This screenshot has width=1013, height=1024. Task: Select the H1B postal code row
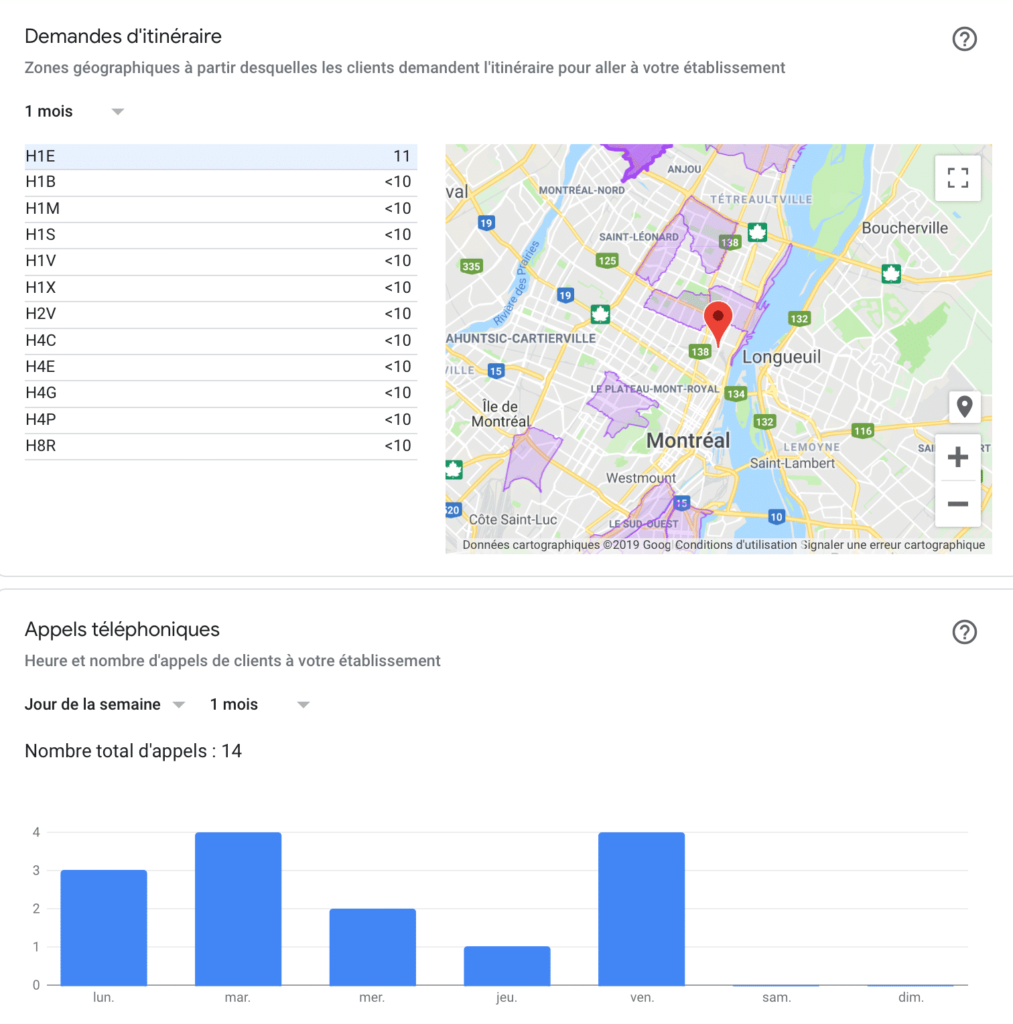[218, 182]
